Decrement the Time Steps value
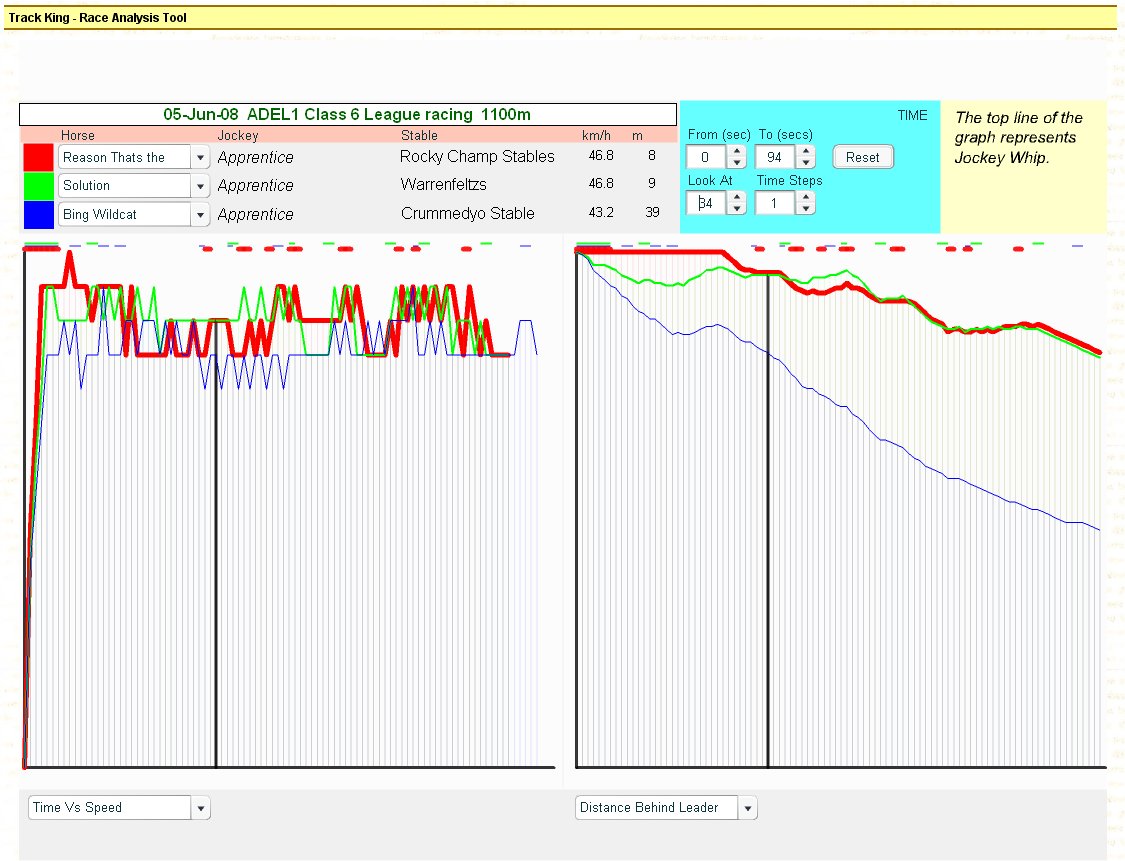The height and width of the screenshot is (861, 1125). [805, 209]
